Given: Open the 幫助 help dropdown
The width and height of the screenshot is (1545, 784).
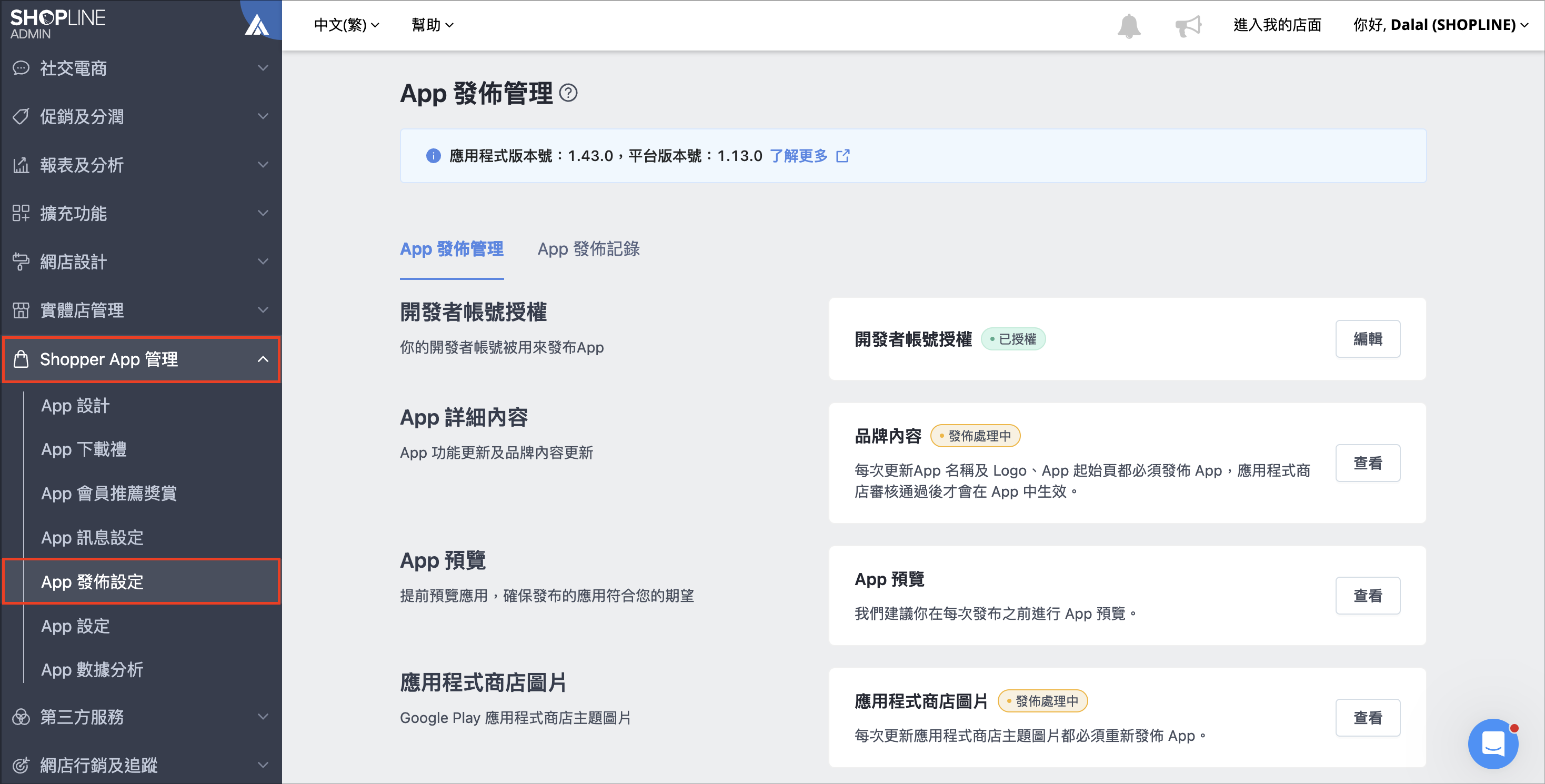Looking at the screenshot, I should 432,25.
